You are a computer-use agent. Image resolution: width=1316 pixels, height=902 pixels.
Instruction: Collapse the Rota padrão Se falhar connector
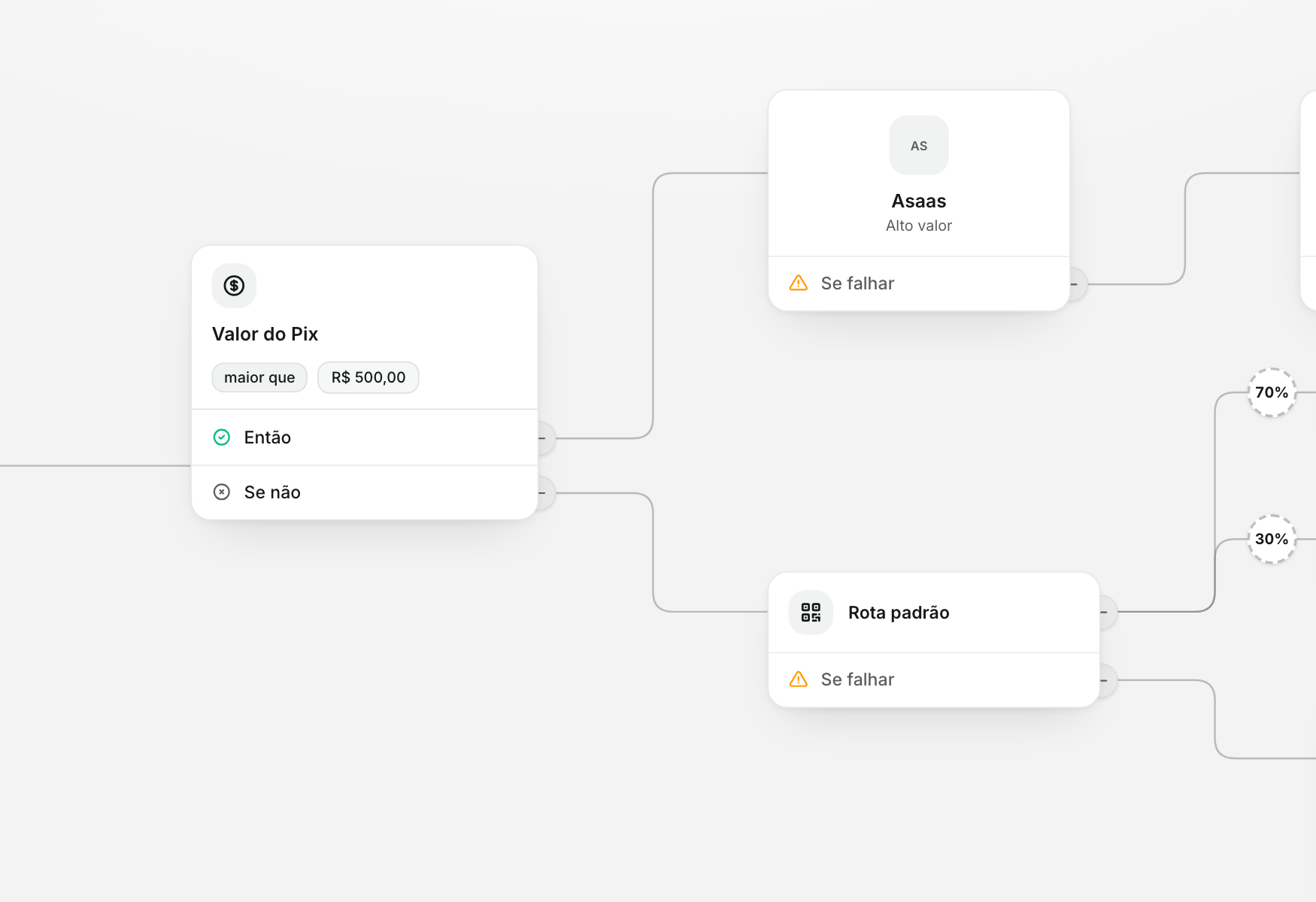point(1107,681)
